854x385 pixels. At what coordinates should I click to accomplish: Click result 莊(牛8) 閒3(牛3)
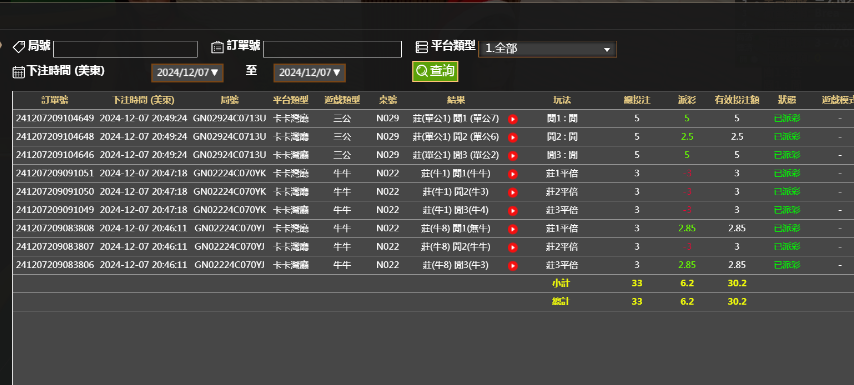tap(456, 265)
